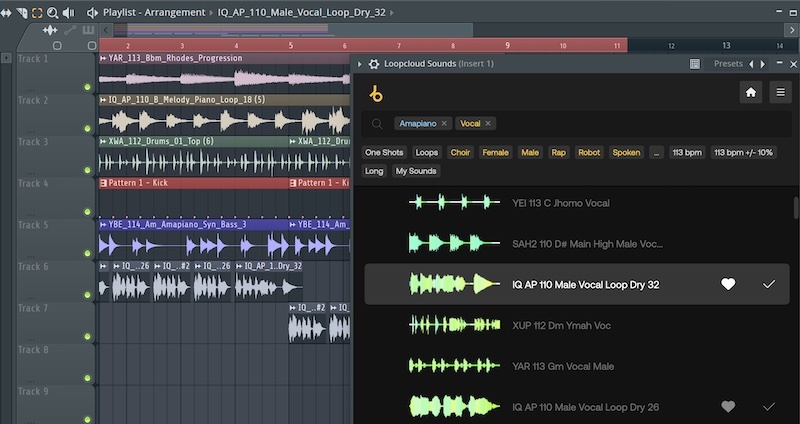Click the yellow Loopcloud logo
Screen dimensions: 800x424
coord(376,94)
